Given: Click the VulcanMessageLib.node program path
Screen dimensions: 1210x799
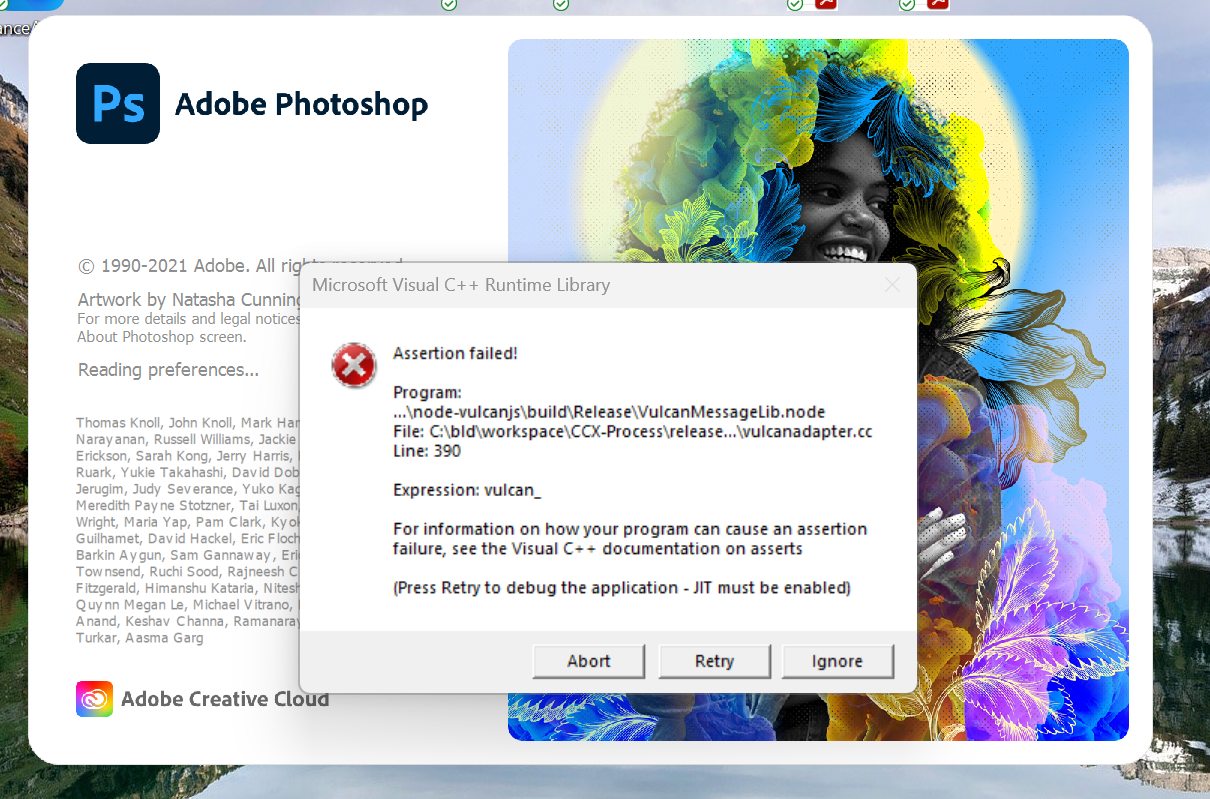Looking at the screenshot, I should (x=608, y=412).
